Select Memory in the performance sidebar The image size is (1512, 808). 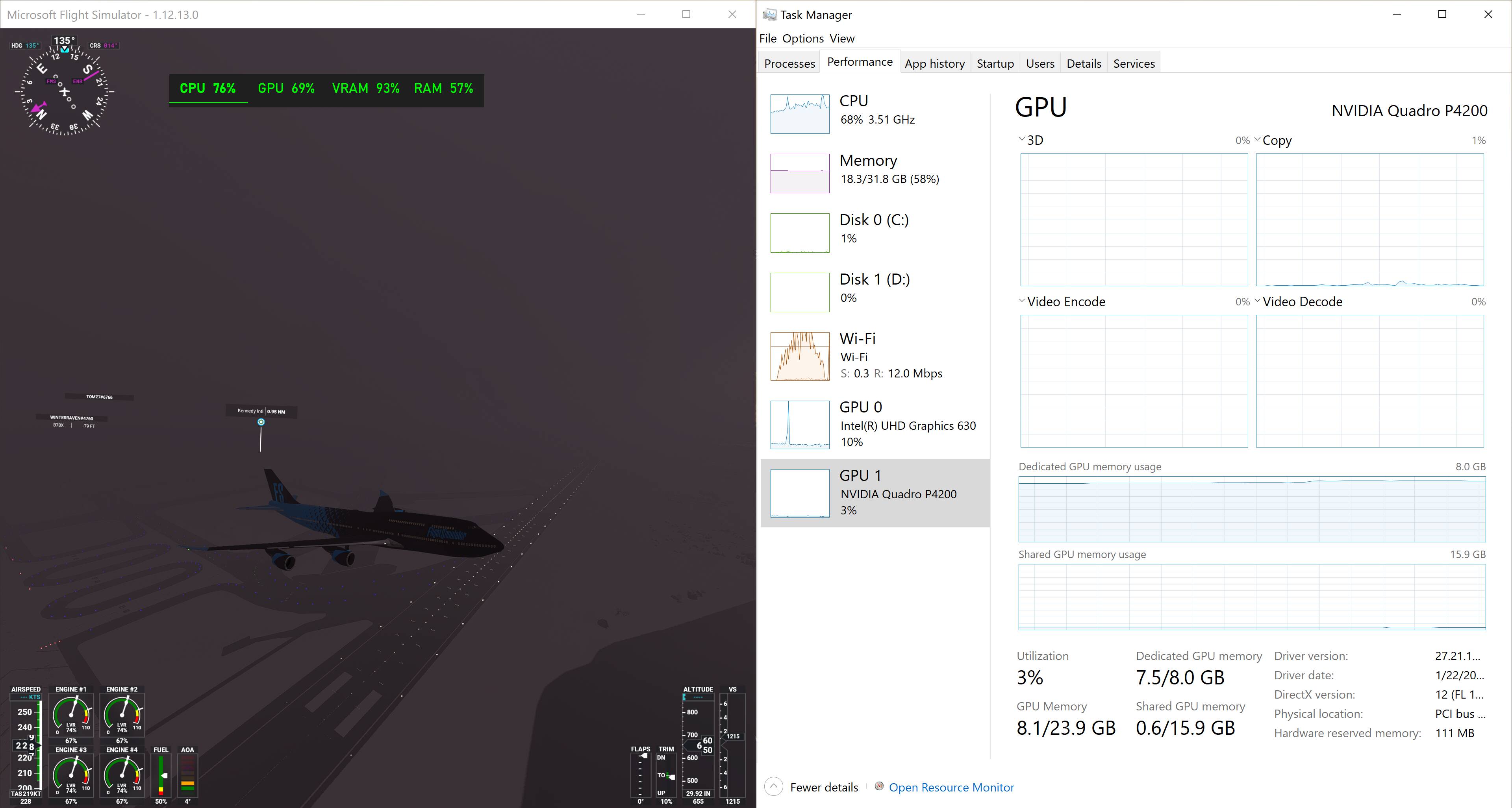point(875,173)
